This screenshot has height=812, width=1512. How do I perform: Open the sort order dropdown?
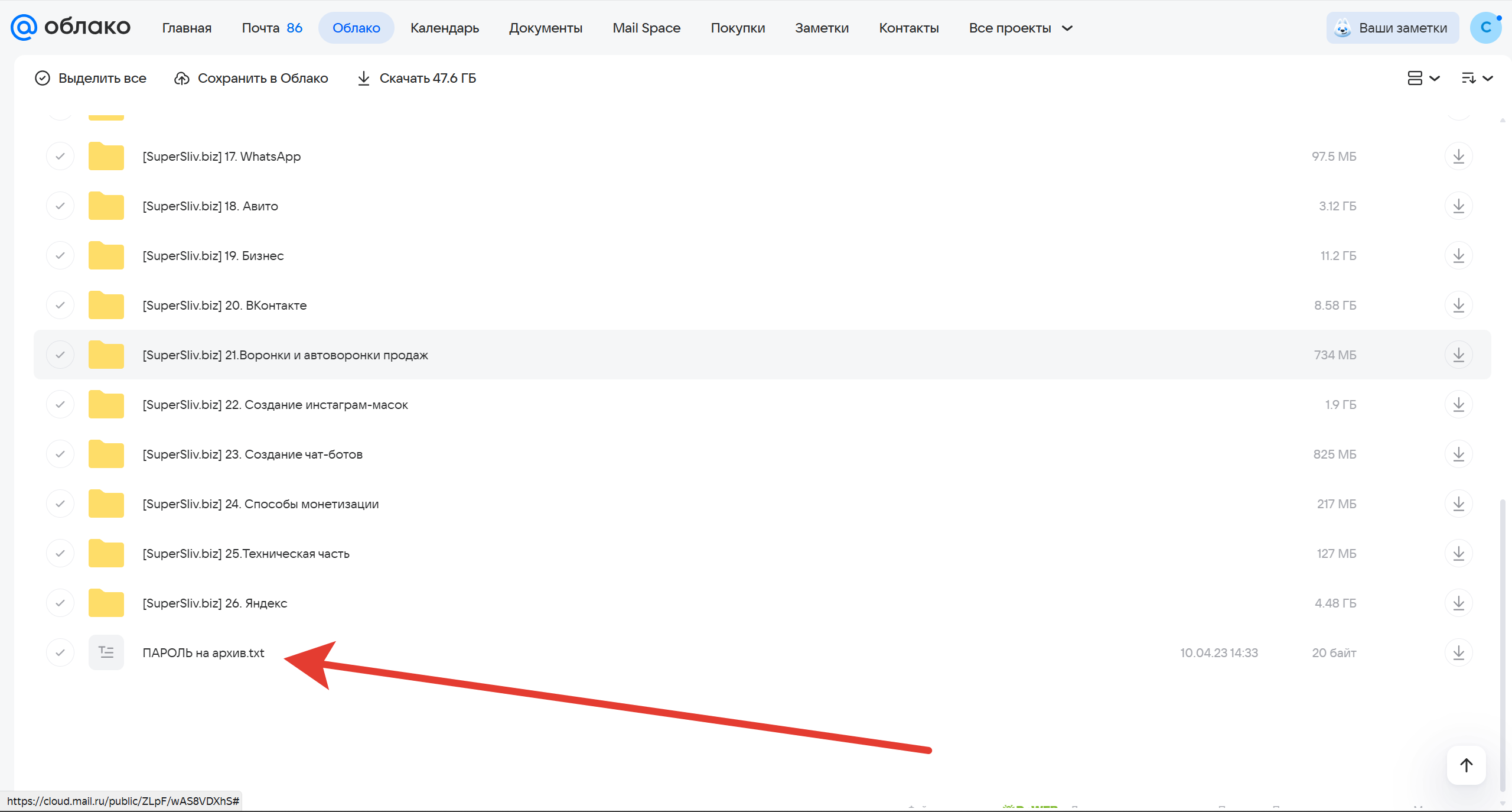coord(1477,78)
